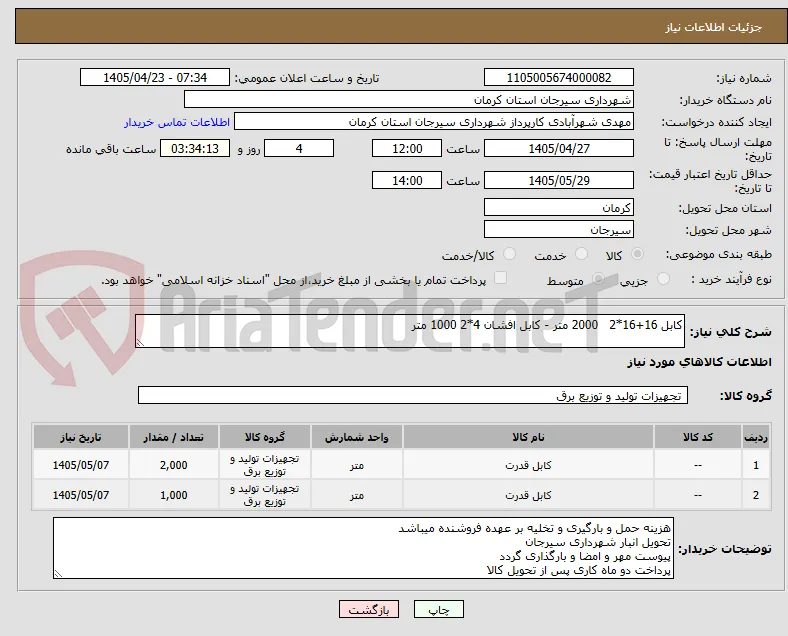Click the ردیف column header
The height and width of the screenshot is (636, 788).
755,437
